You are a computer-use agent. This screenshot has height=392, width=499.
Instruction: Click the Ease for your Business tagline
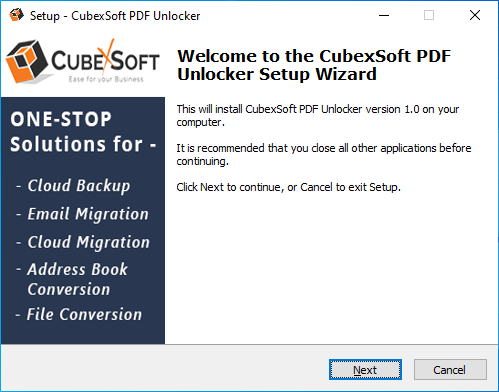[106, 79]
